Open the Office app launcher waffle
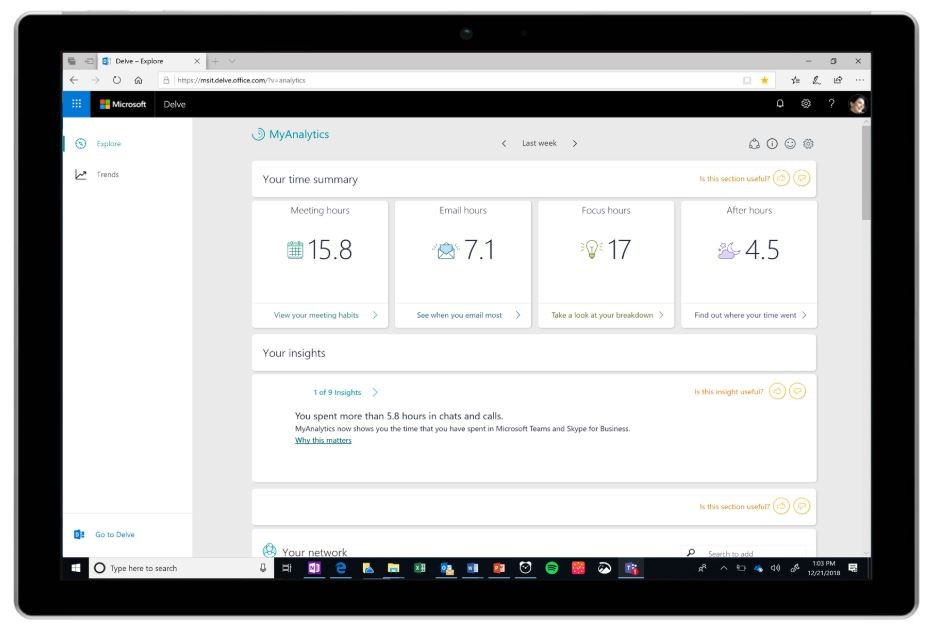 [76, 104]
